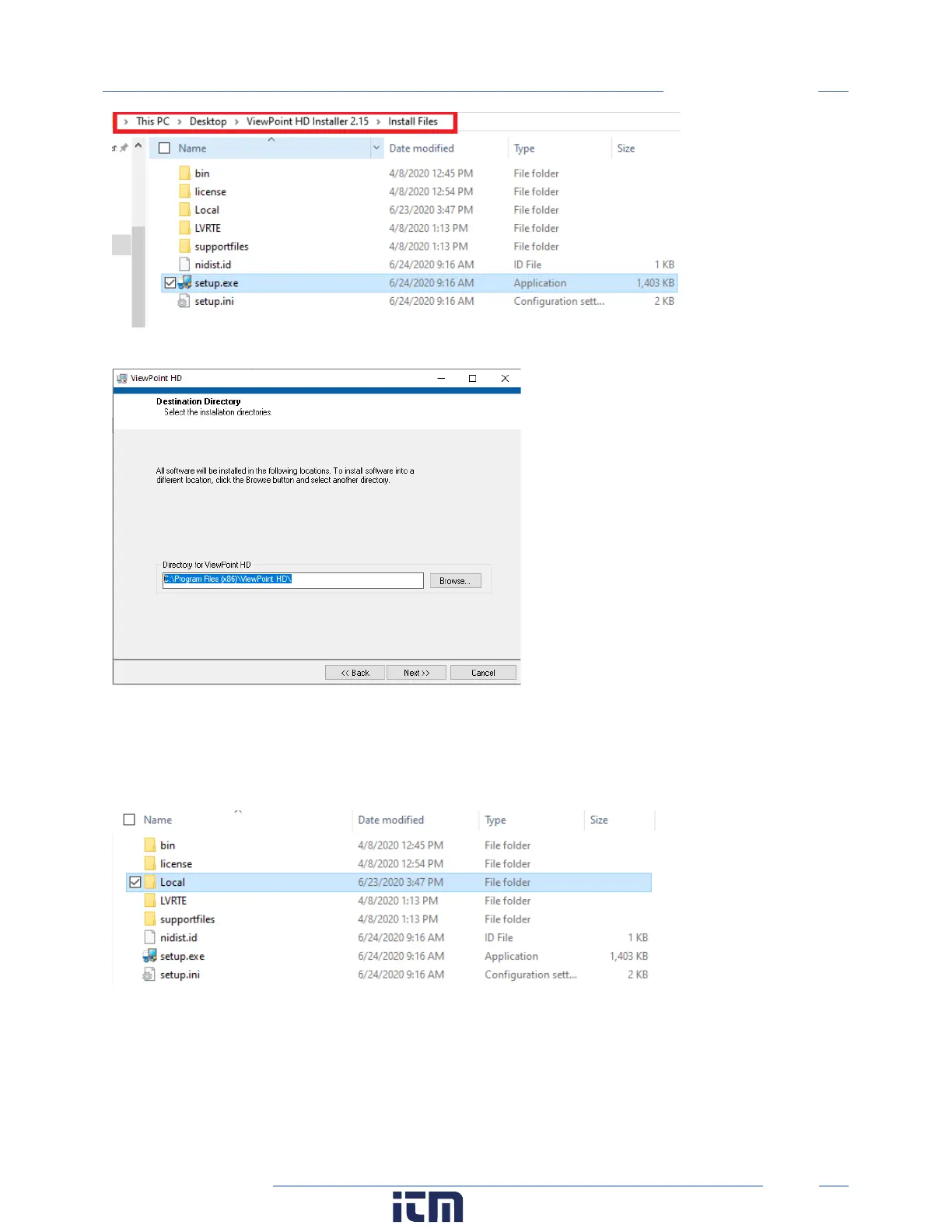Viewport: 952px width, 1232px height.
Task: Click bin folder icon in bottom file list
Action: pyautogui.click(x=150, y=845)
